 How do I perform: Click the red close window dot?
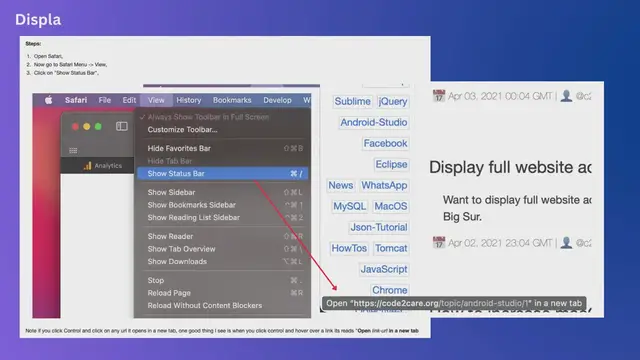(76, 127)
